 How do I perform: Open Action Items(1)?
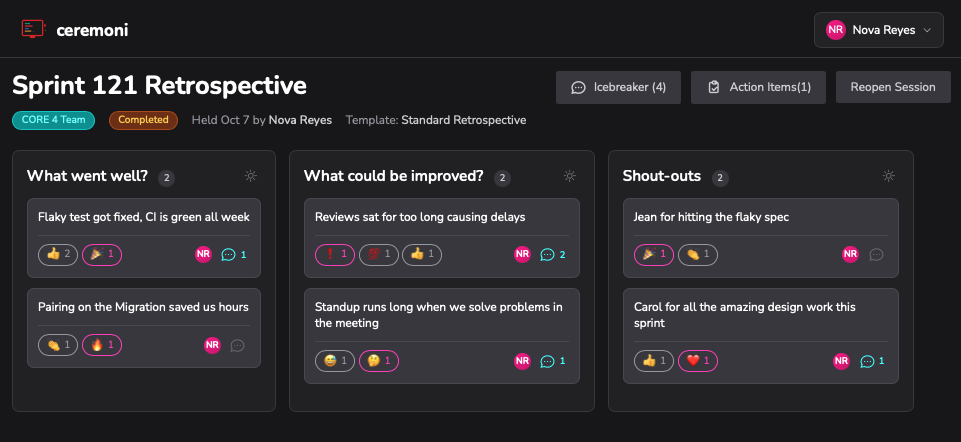tap(758, 87)
